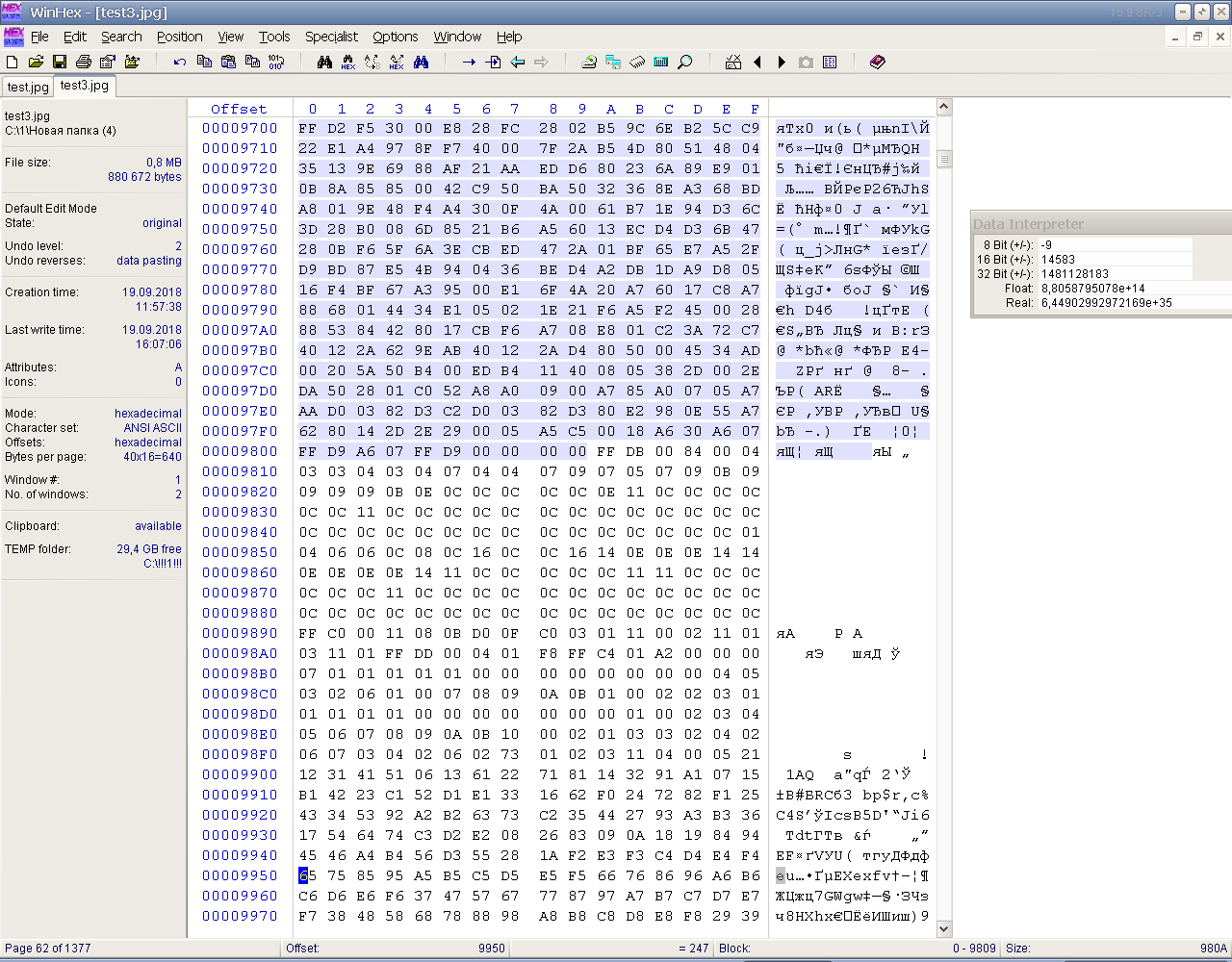Click offset 00009890 in the offset column
Image resolution: width=1232 pixels, height=962 pixels.
[x=240, y=633]
